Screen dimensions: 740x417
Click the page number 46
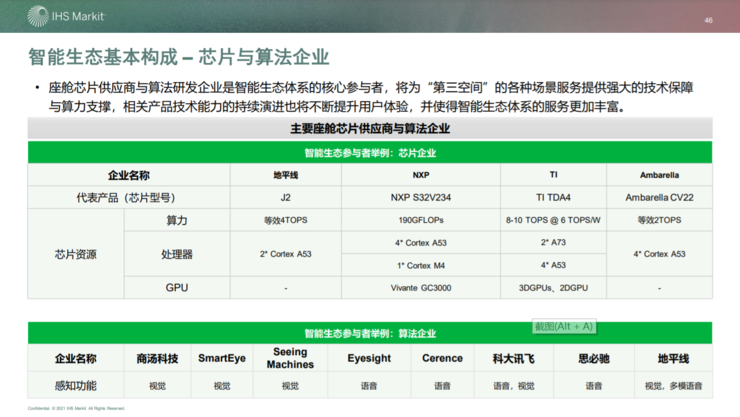tap(708, 20)
